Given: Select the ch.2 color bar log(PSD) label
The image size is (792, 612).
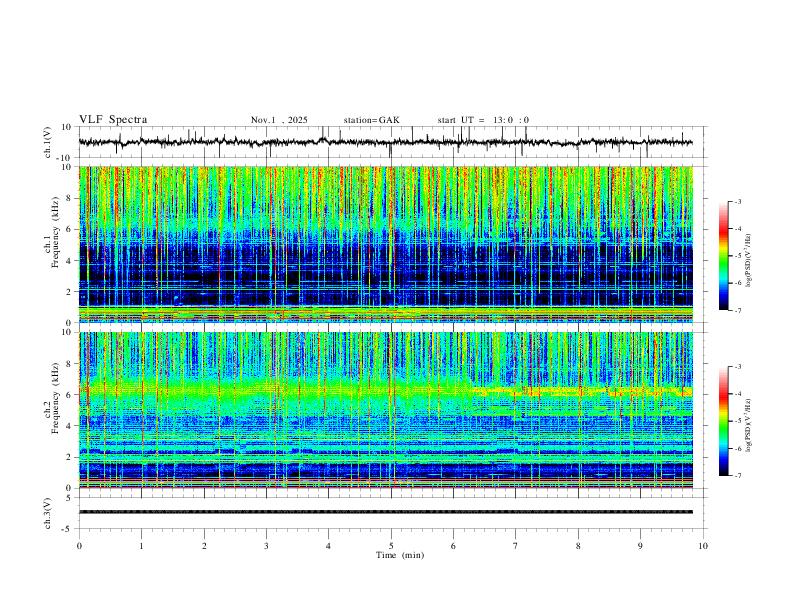Looking at the screenshot, I should coord(749,426).
